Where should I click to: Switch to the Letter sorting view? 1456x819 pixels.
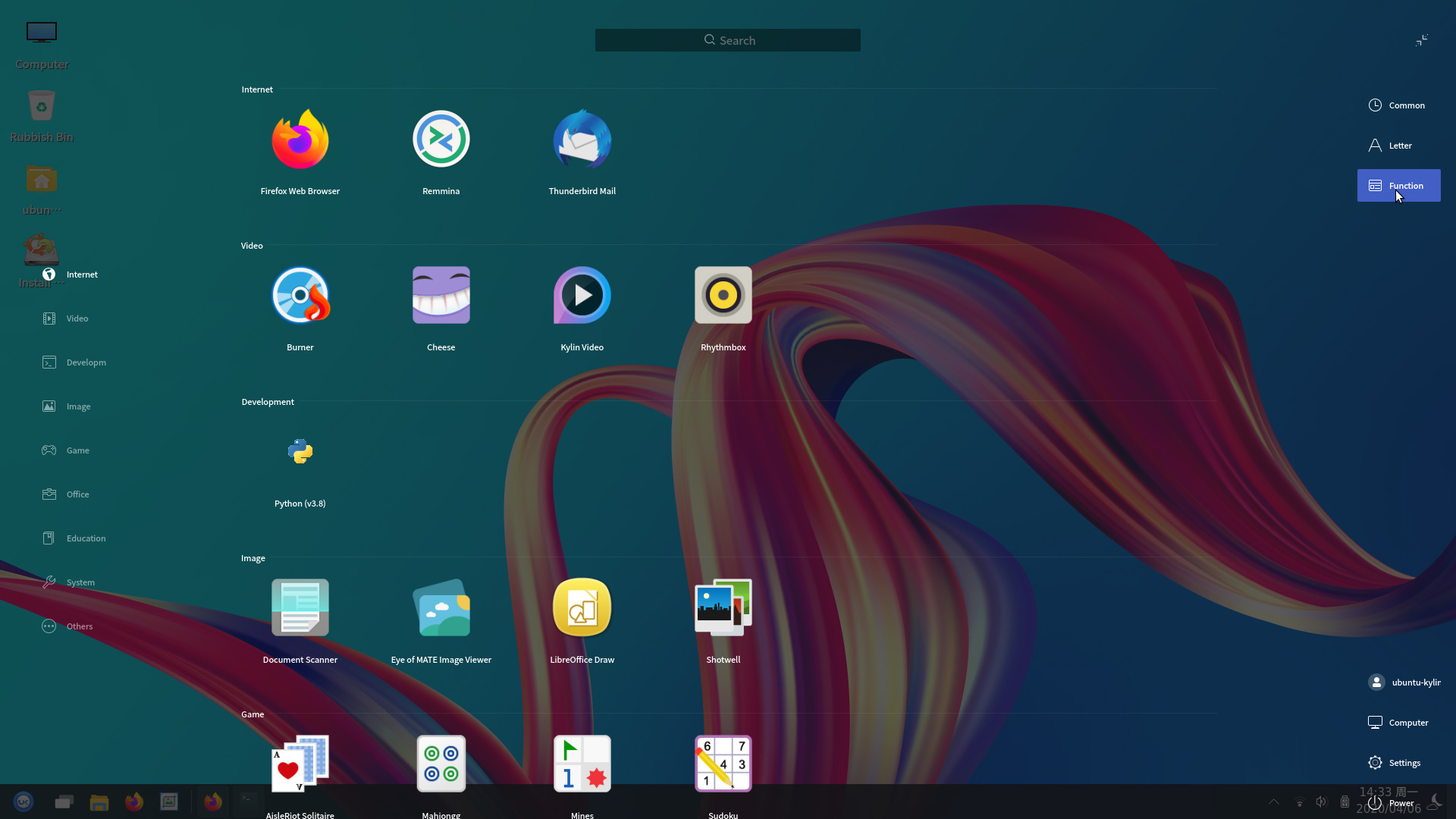pos(1399,146)
